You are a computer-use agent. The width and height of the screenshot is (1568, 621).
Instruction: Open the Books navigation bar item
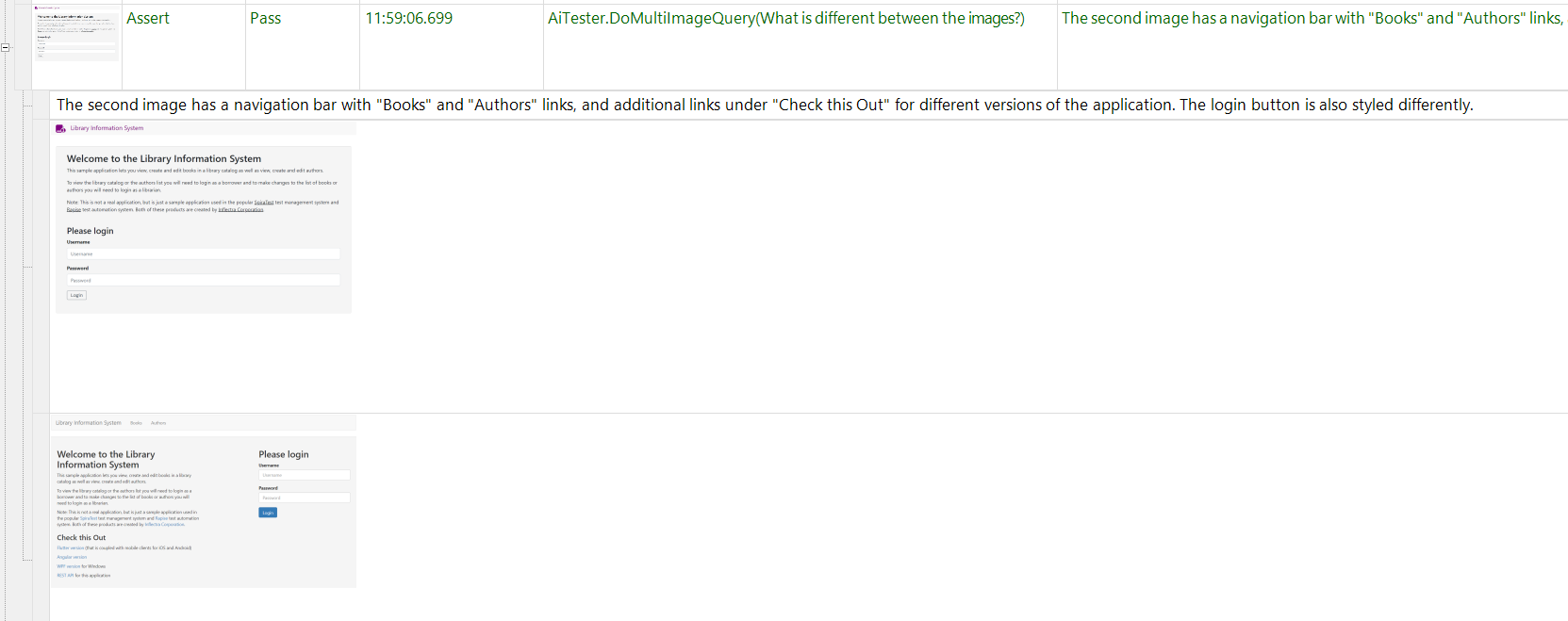(x=136, y=423)
